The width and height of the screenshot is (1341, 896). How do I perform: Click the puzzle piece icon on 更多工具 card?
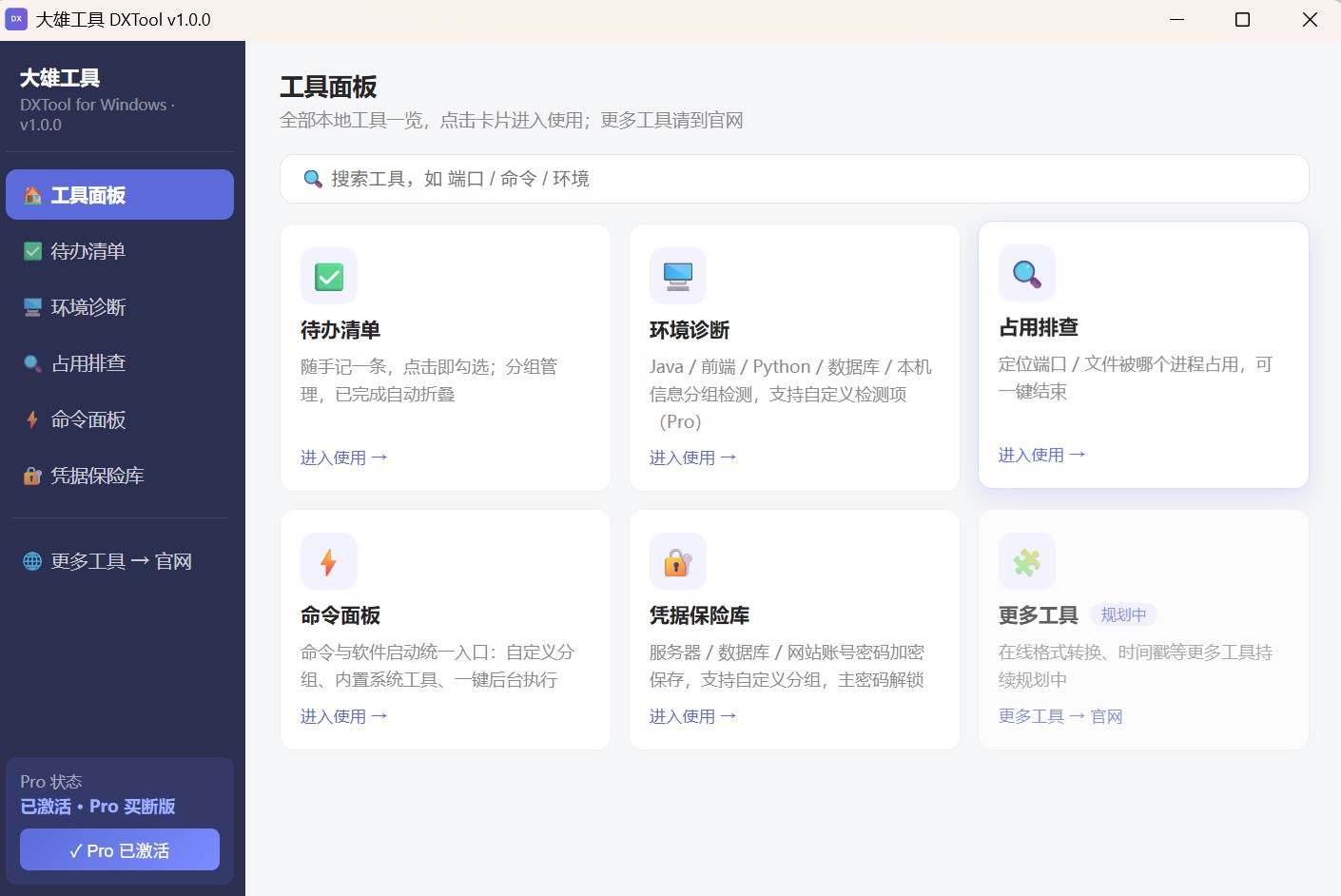(x=1027, y=562)
